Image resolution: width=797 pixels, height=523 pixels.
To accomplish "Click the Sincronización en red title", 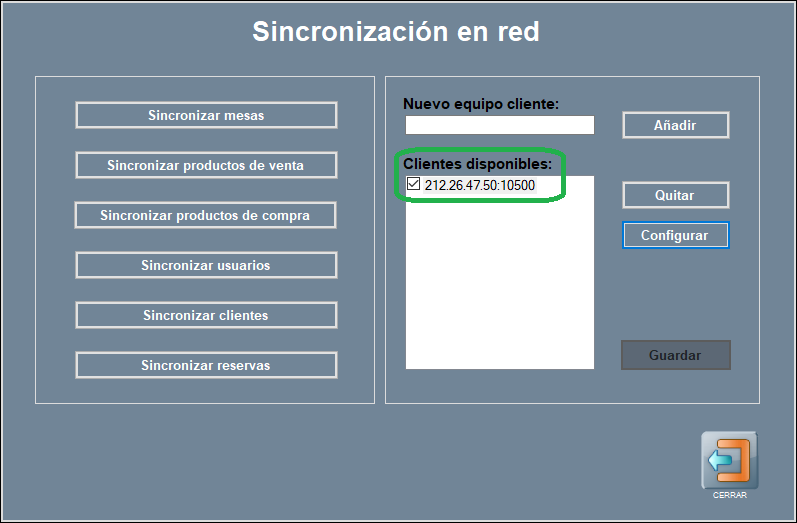I will (396, 32).
